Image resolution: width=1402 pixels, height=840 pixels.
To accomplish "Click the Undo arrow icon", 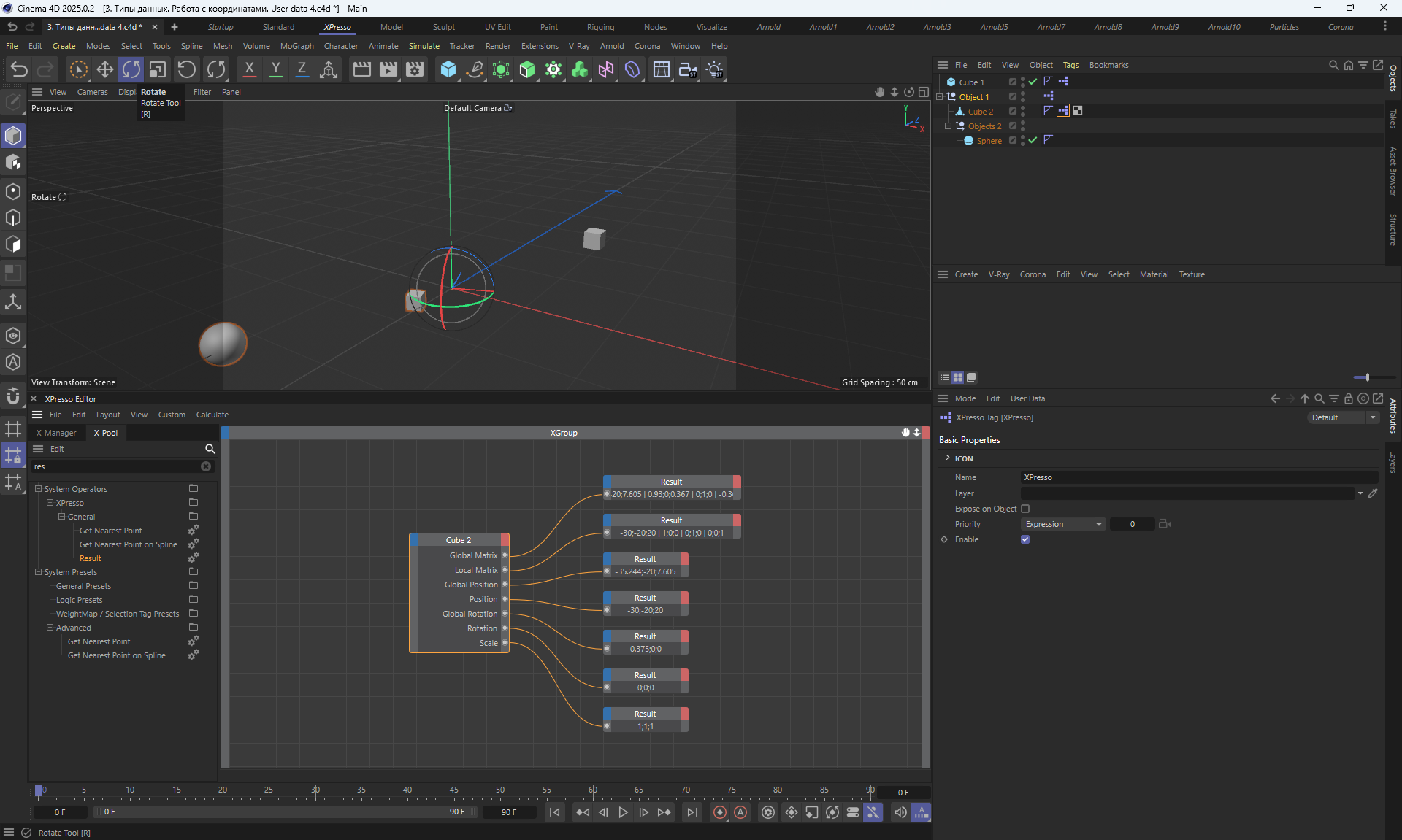I will (x=19, y=69).
